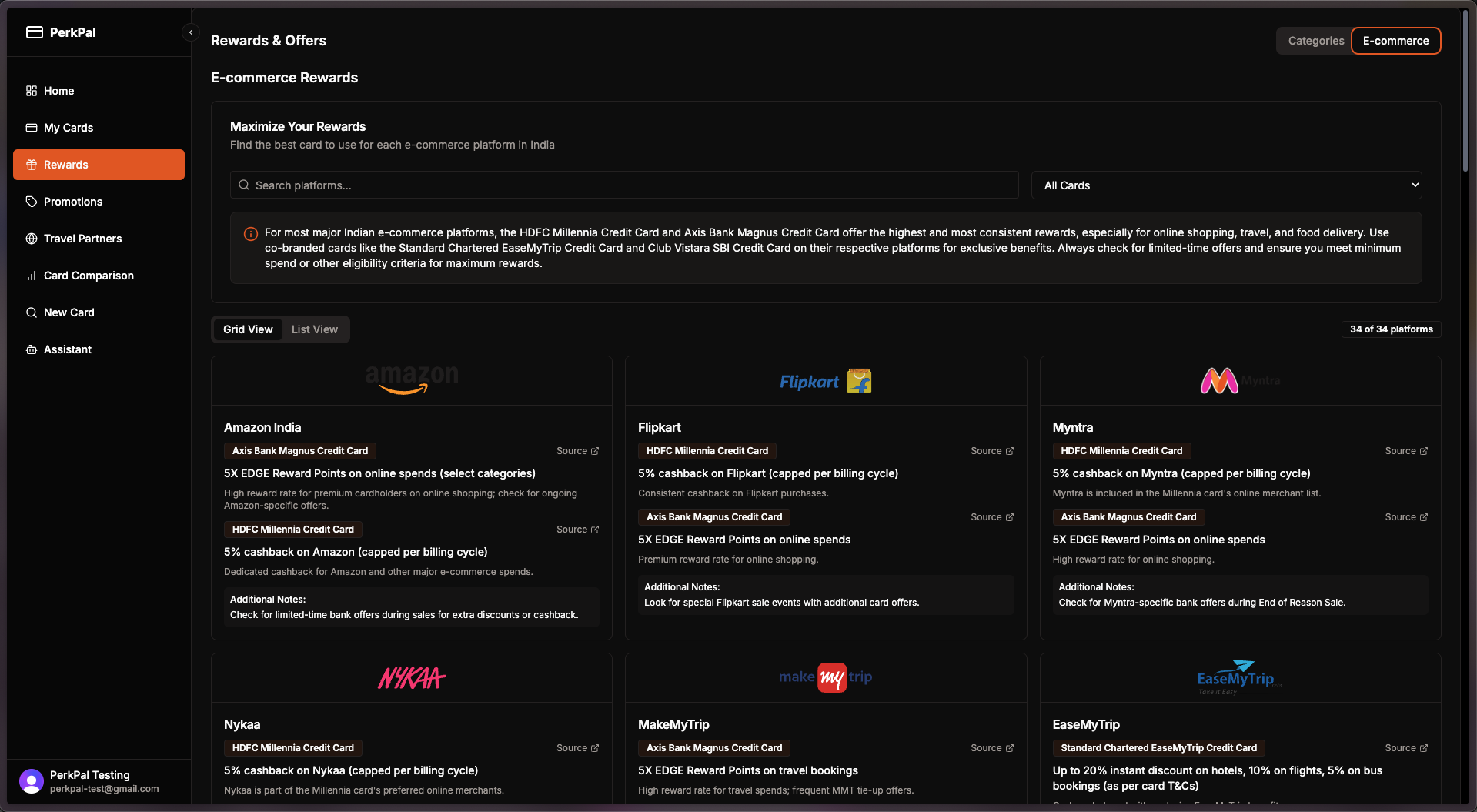The image size is (1477, 812).
Task: Click HDFC Millennia badge under Nykaa
Action: [293, 748]
